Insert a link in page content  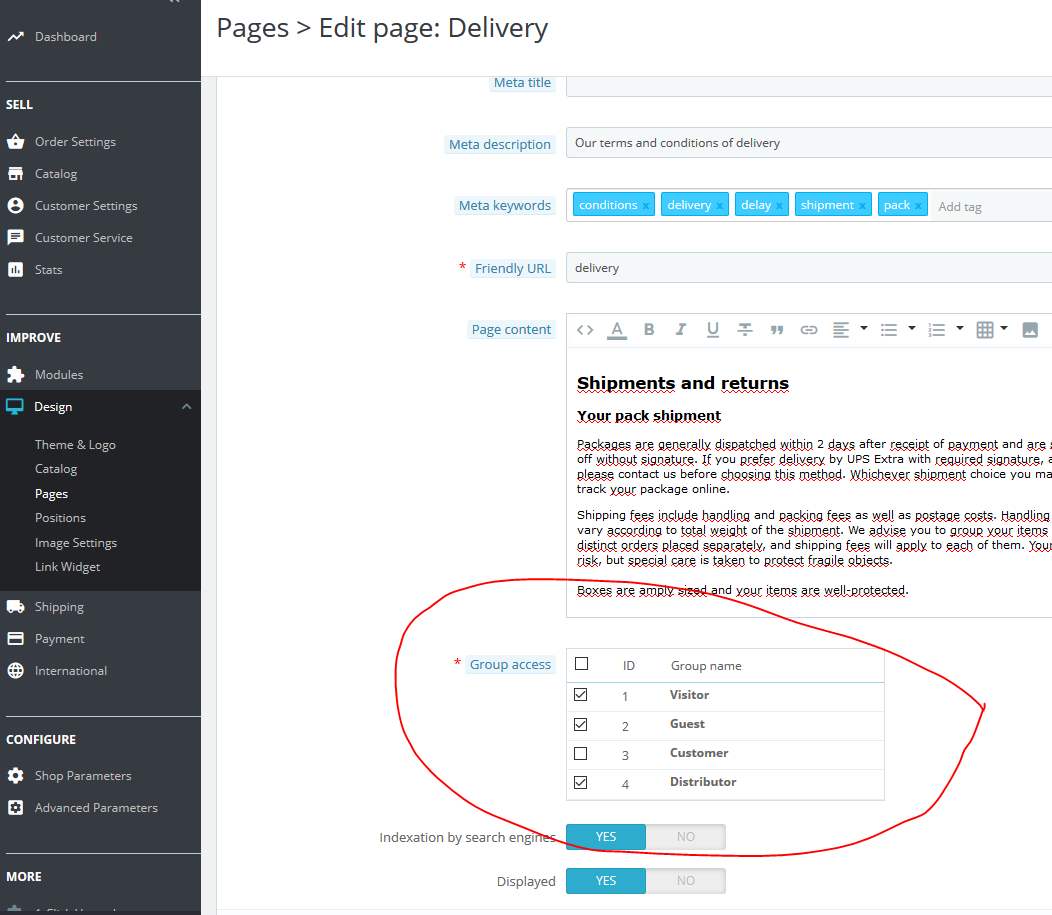pos(809,329)
